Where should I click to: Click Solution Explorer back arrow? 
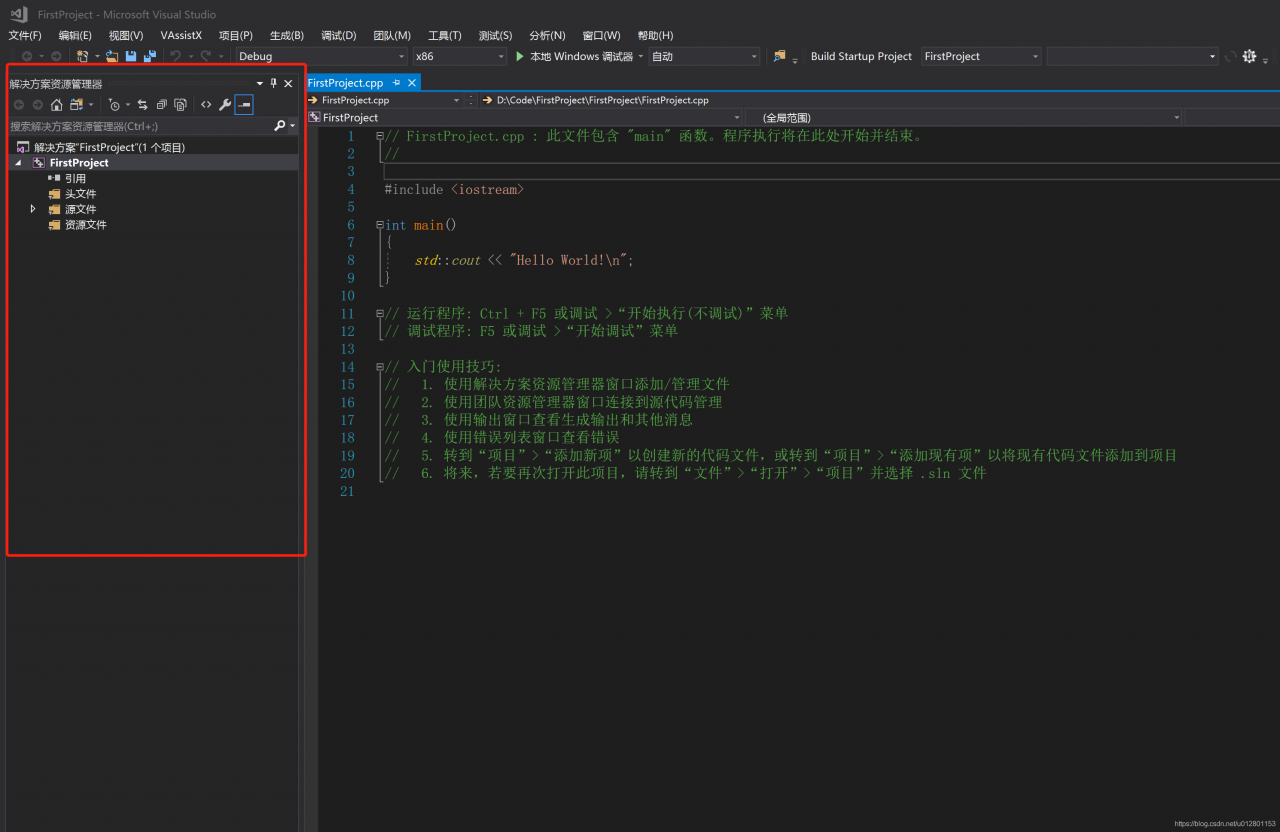click(x=19, y=105)
